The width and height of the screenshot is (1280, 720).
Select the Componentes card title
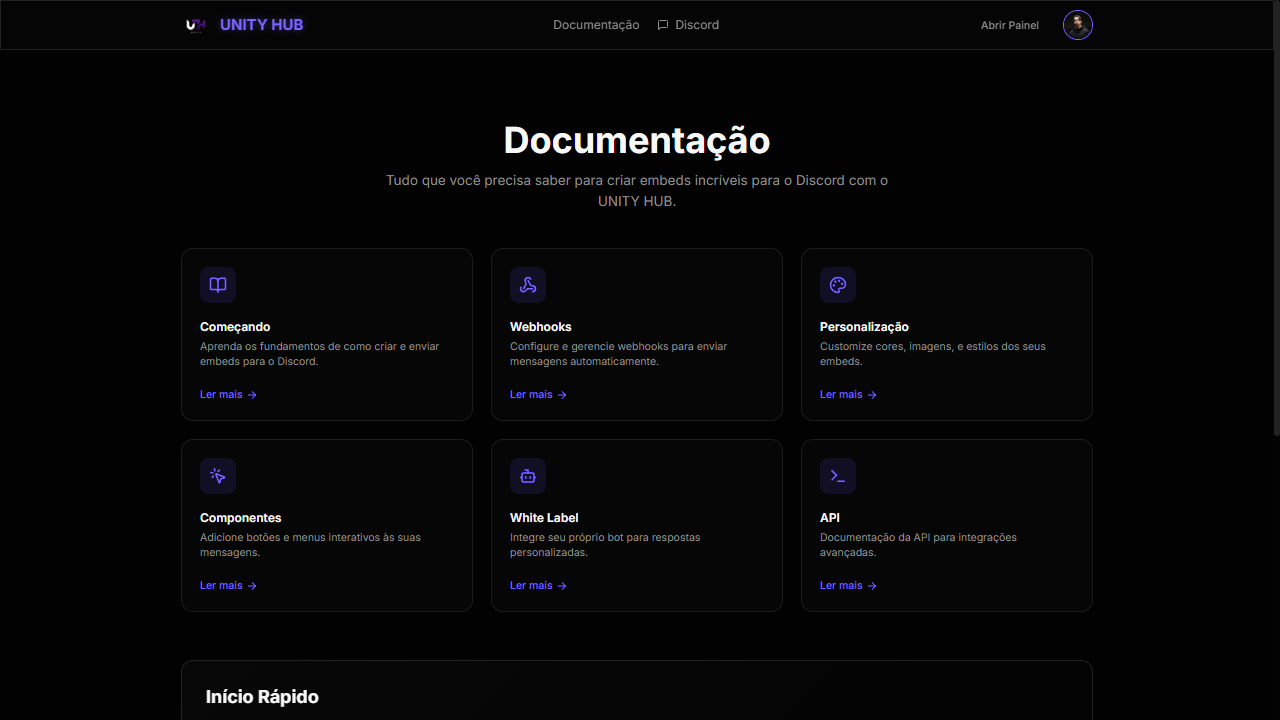pos(241,518)
